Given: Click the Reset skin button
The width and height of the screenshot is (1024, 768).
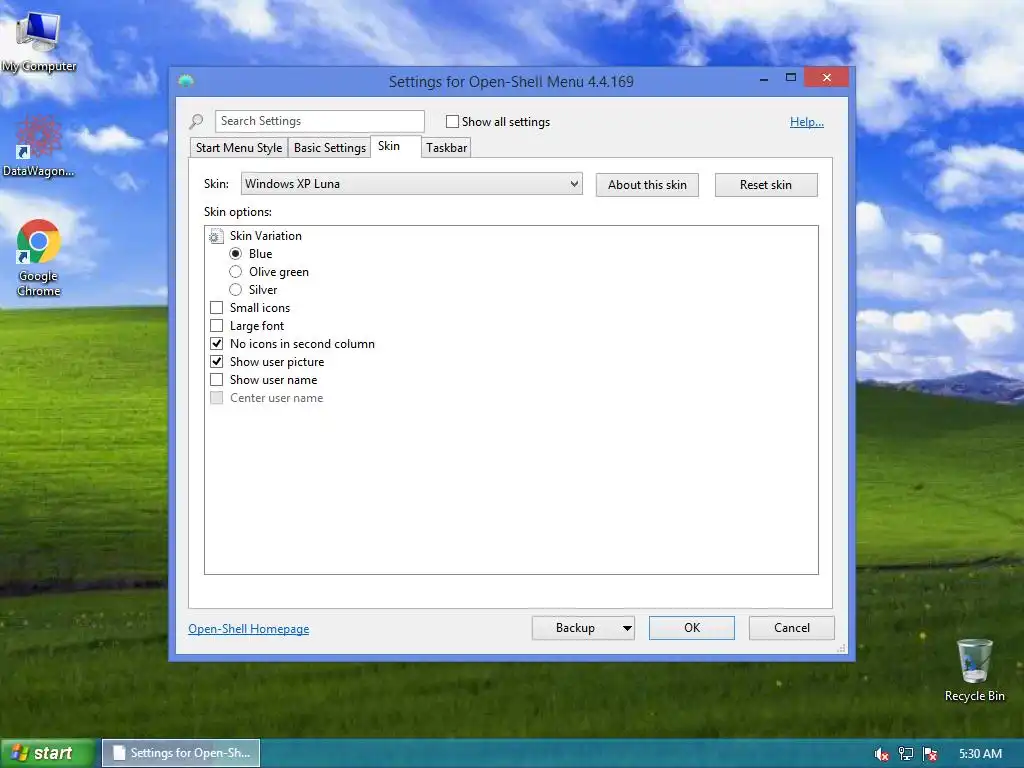Looking at the screenshot, I should 766,185.
